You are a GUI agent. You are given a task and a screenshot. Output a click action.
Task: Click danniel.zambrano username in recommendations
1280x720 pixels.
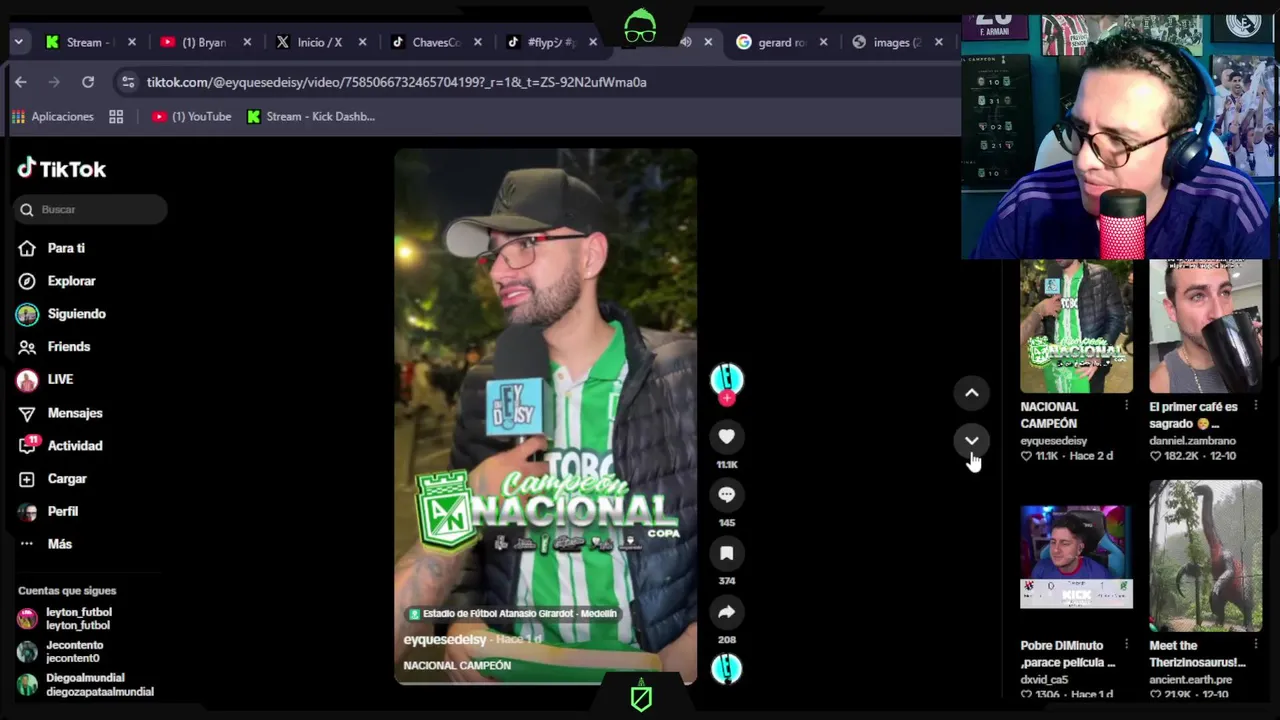coord(1192,440)
